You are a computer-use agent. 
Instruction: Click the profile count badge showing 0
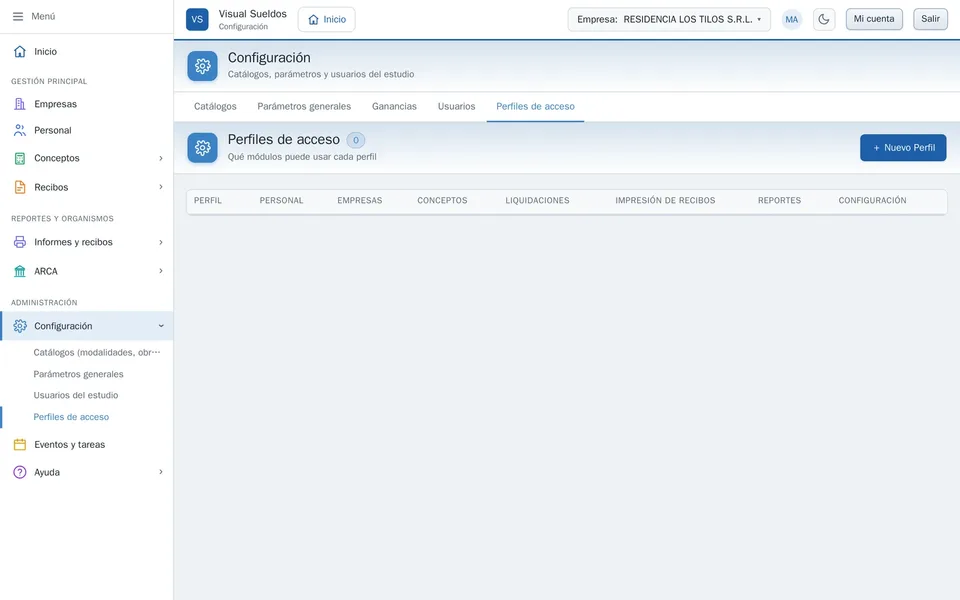[356, 140]
